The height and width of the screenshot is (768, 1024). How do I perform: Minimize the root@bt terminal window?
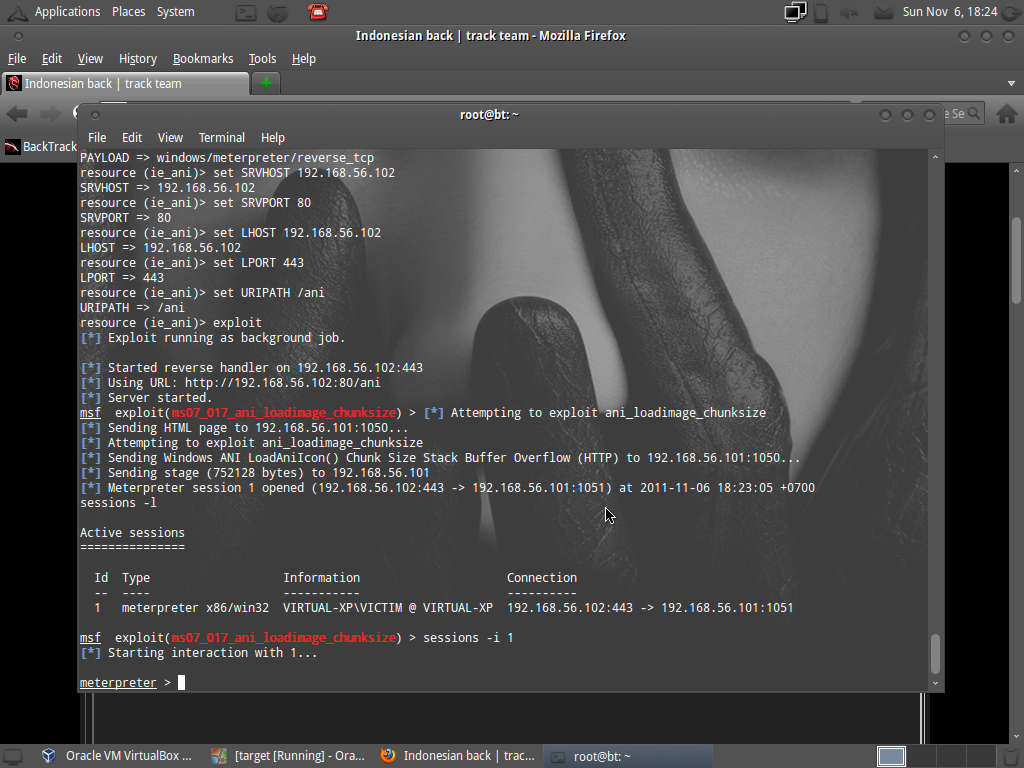click(x=885, y=115)
